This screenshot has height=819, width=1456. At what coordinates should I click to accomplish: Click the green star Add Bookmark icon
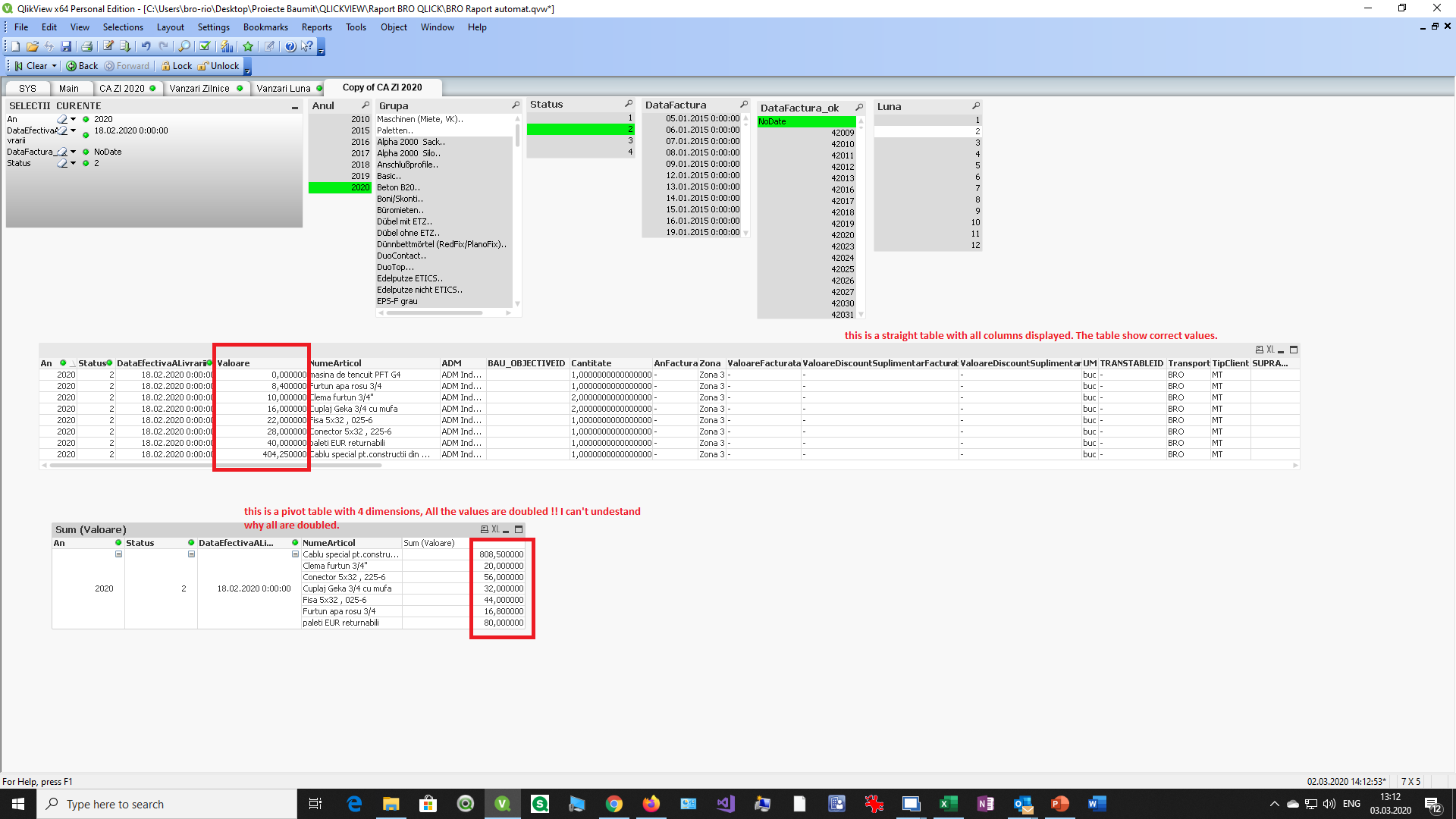[x=248, y=46]
